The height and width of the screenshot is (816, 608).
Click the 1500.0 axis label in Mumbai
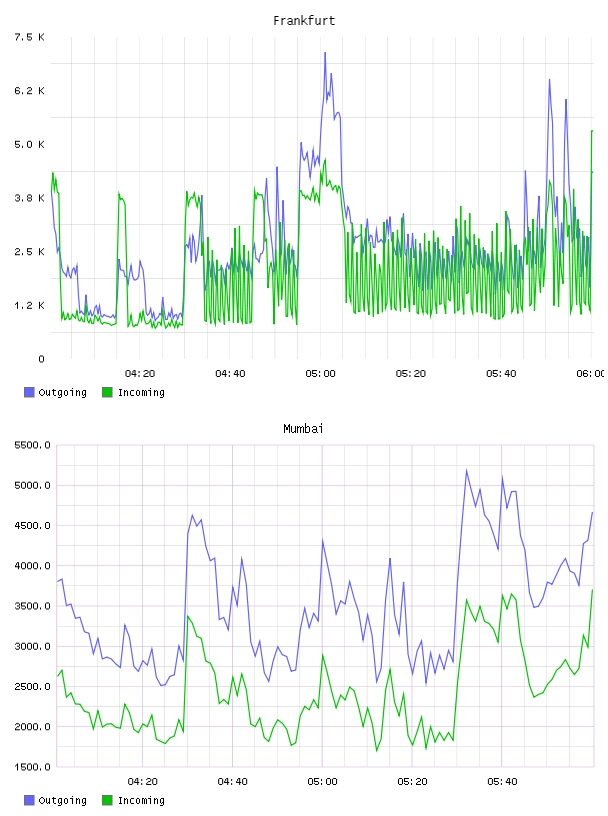tap(32, 767)
